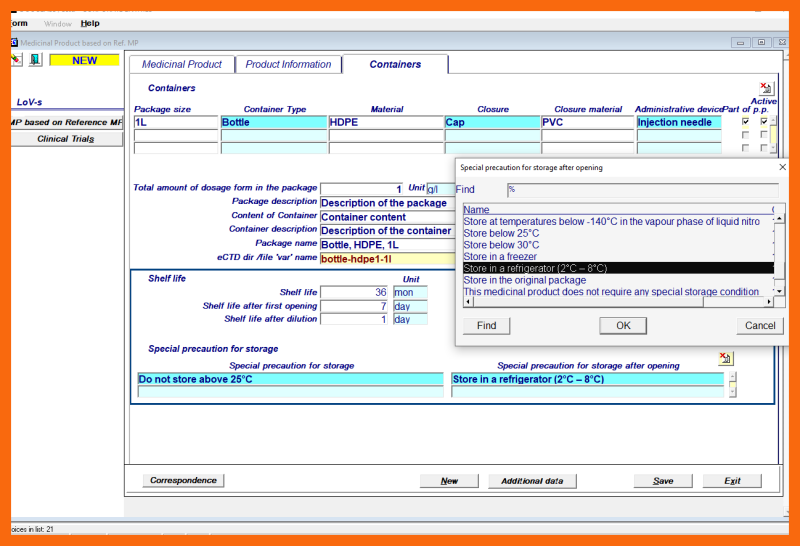
Task: Click the Package size field containing 1L
Action: [176, 122]
